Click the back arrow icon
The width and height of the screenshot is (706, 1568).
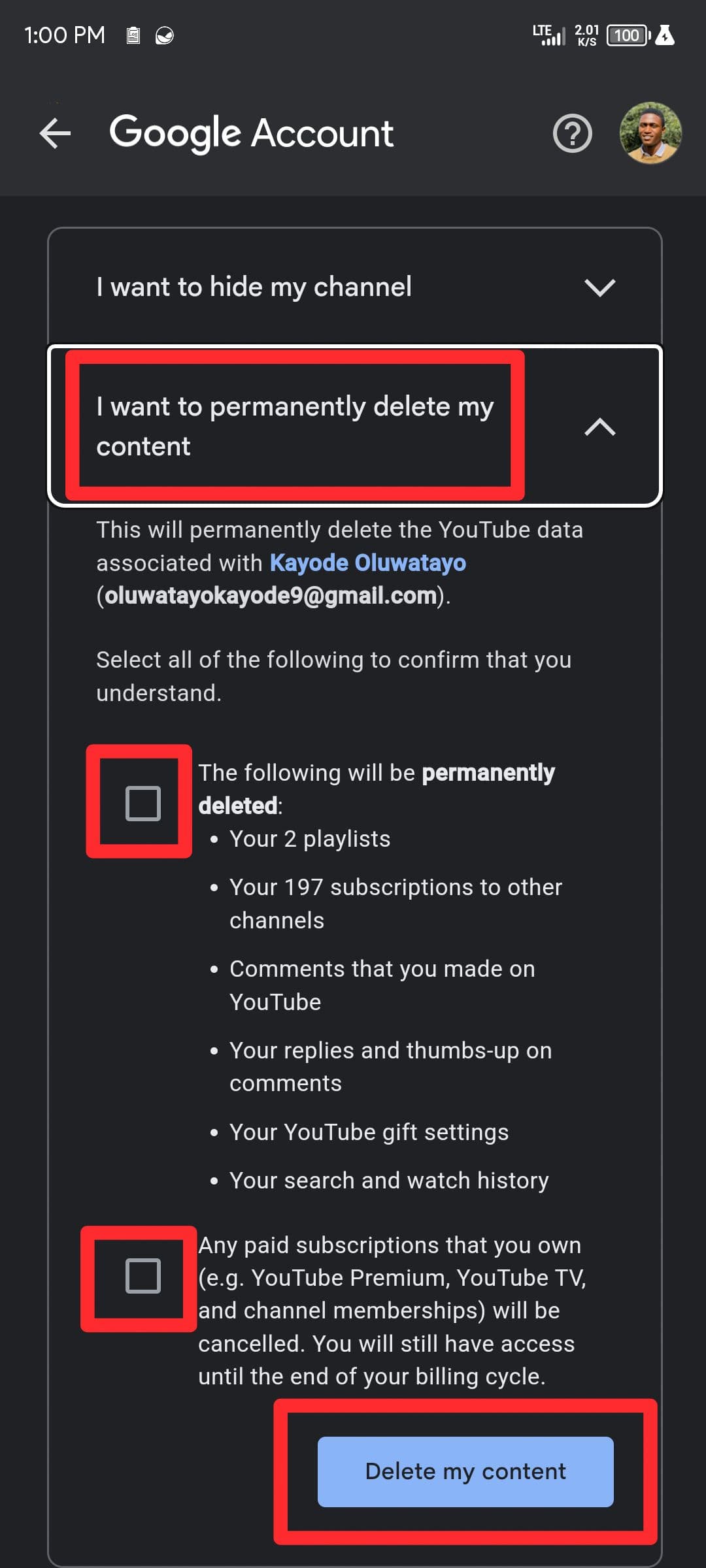55,134
